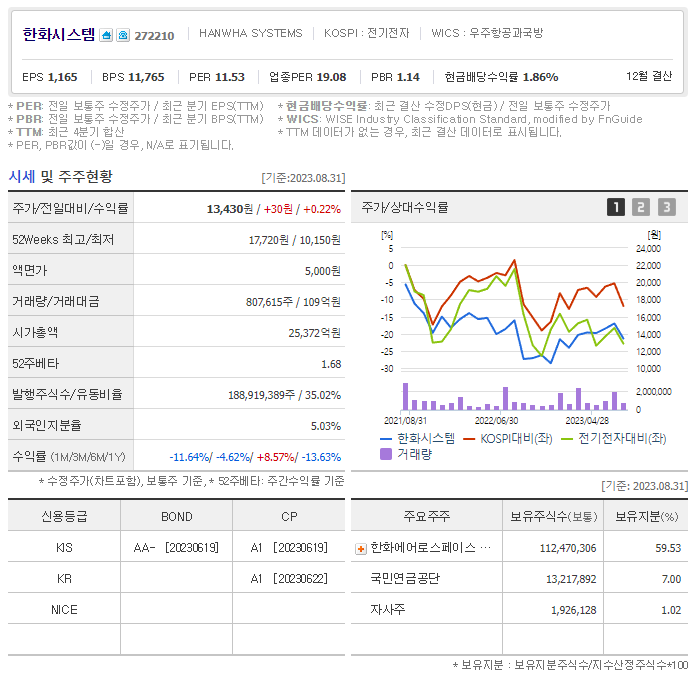Image resolution: width=699 pixels, height=678 pixels.
Task: Click the HANWHA SYSTEMS English name
Action: (251, 33)
